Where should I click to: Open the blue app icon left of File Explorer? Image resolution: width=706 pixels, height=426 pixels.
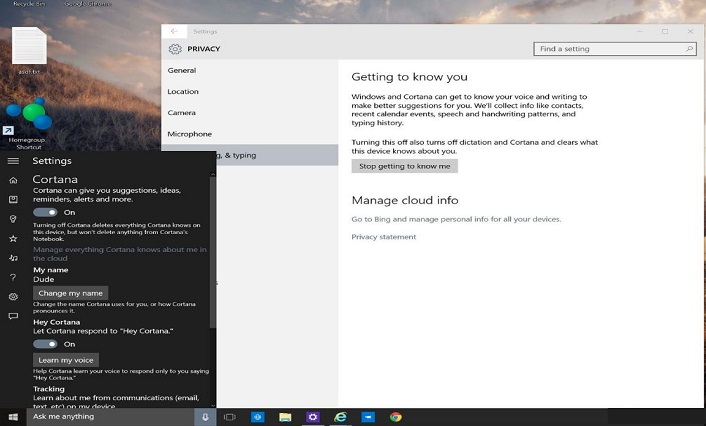pos(258,417)
